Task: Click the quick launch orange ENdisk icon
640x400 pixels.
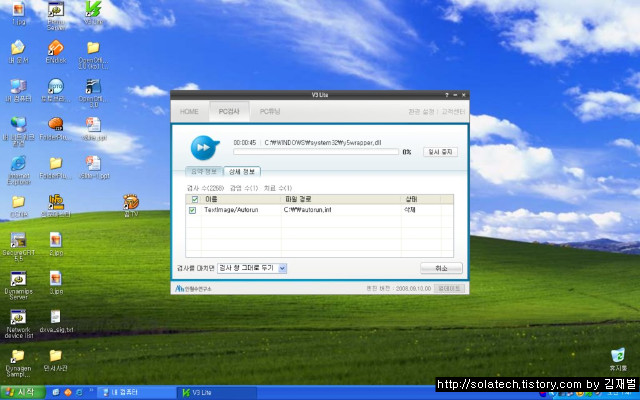Action: pyautogui.click(x=68, y=393)
